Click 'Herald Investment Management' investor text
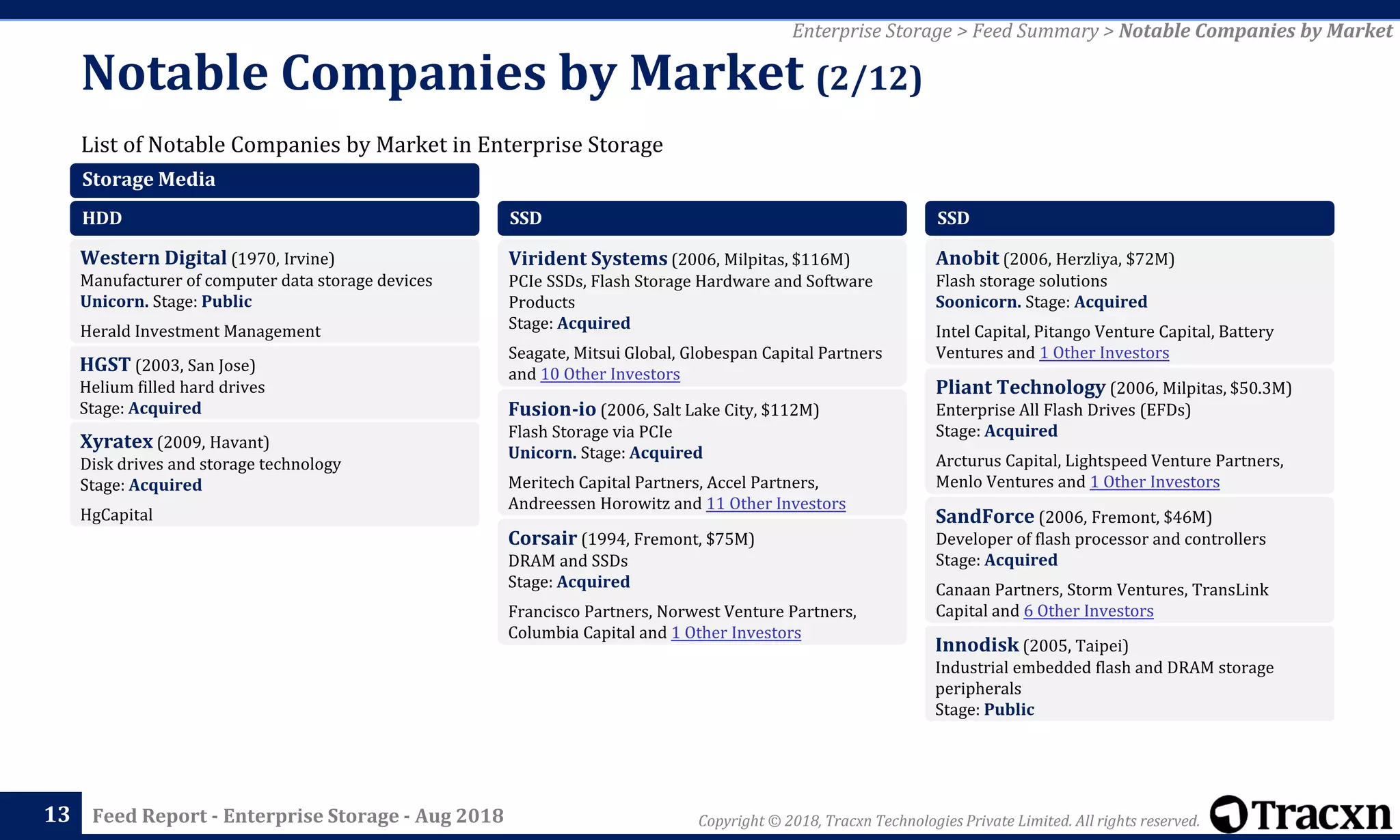Screen dimensions: 1400x840 (x=200, y=331)
